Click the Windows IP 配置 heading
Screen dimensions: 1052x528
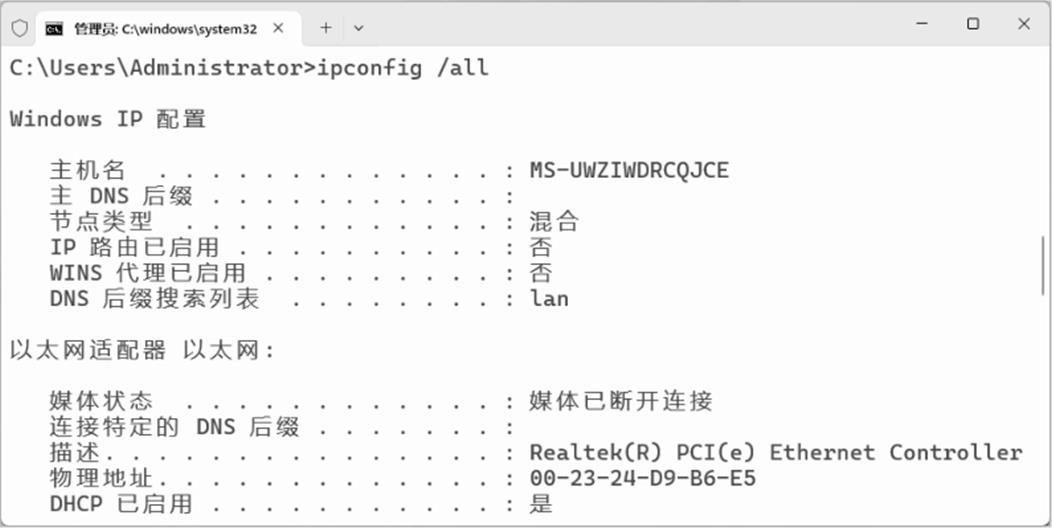[x=107, y=119]
